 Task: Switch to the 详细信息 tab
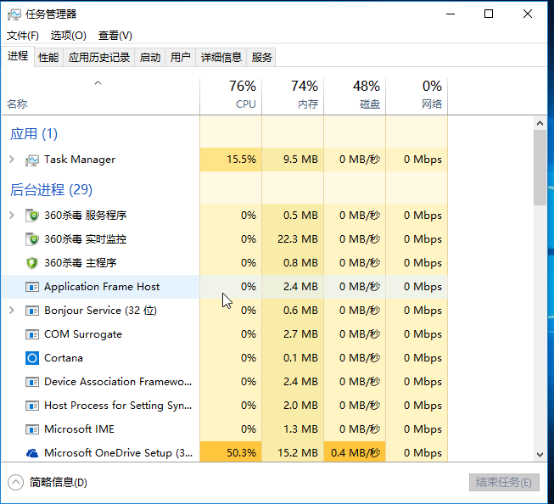(221, 57)
